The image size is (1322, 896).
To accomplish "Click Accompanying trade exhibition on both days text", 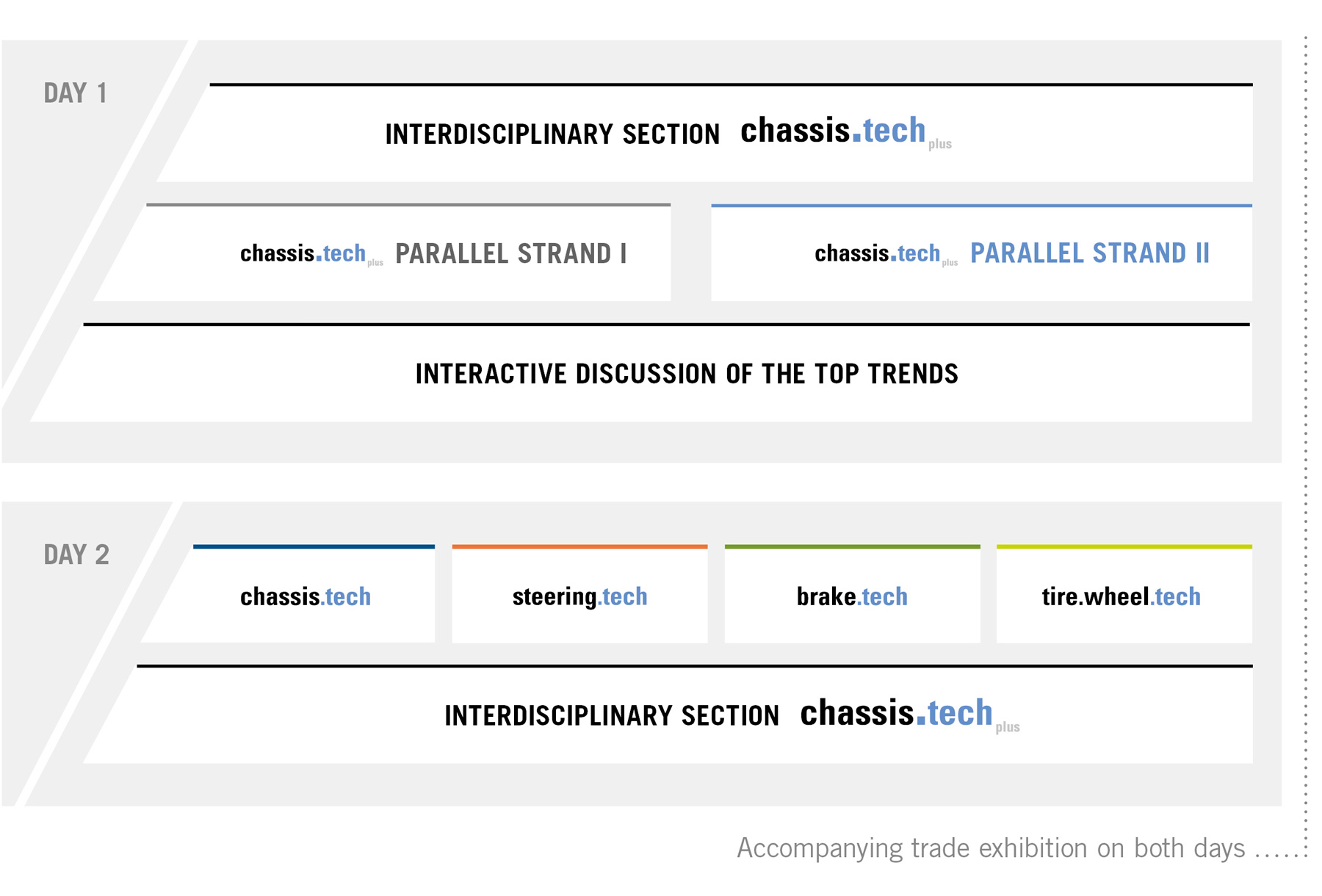I will 991,848.
